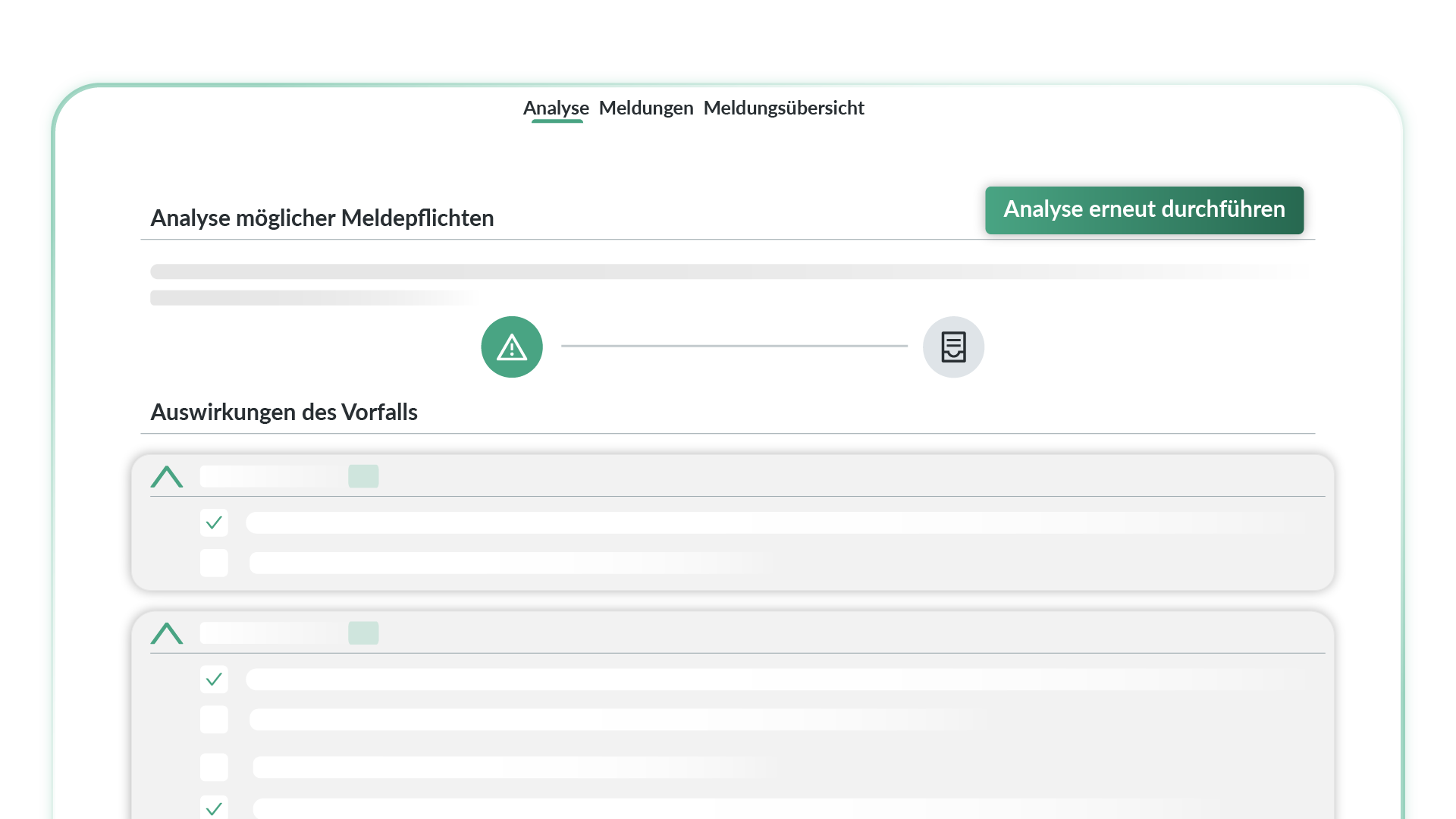Select the Analyse tab
Viewport: 1456px width, 819px height.
coord(556,108)
